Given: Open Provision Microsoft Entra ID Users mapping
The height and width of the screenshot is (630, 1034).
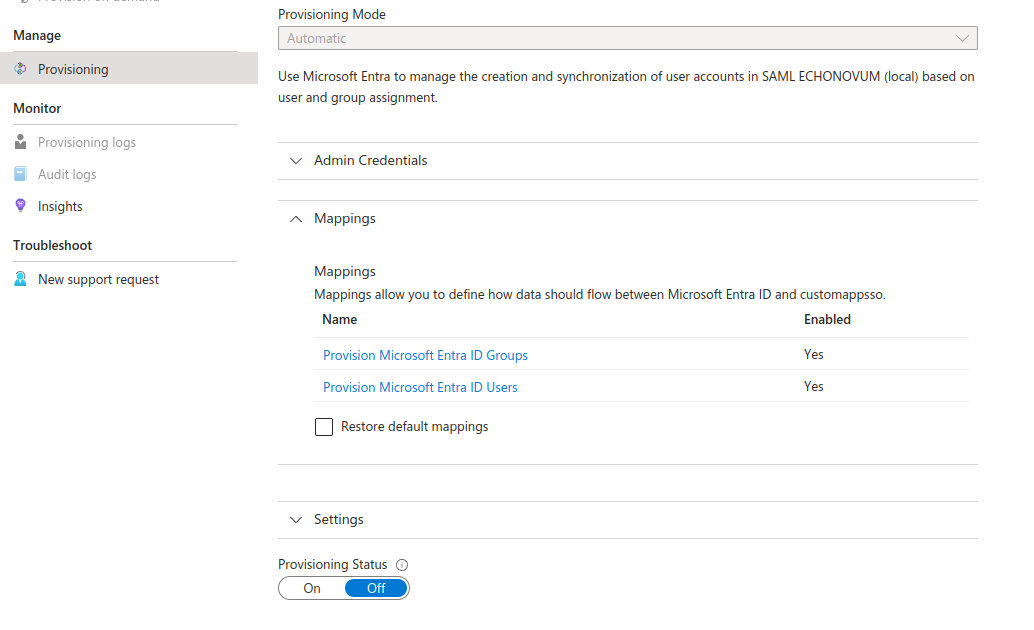Looking at the screenshot, I should click(420, 387).
